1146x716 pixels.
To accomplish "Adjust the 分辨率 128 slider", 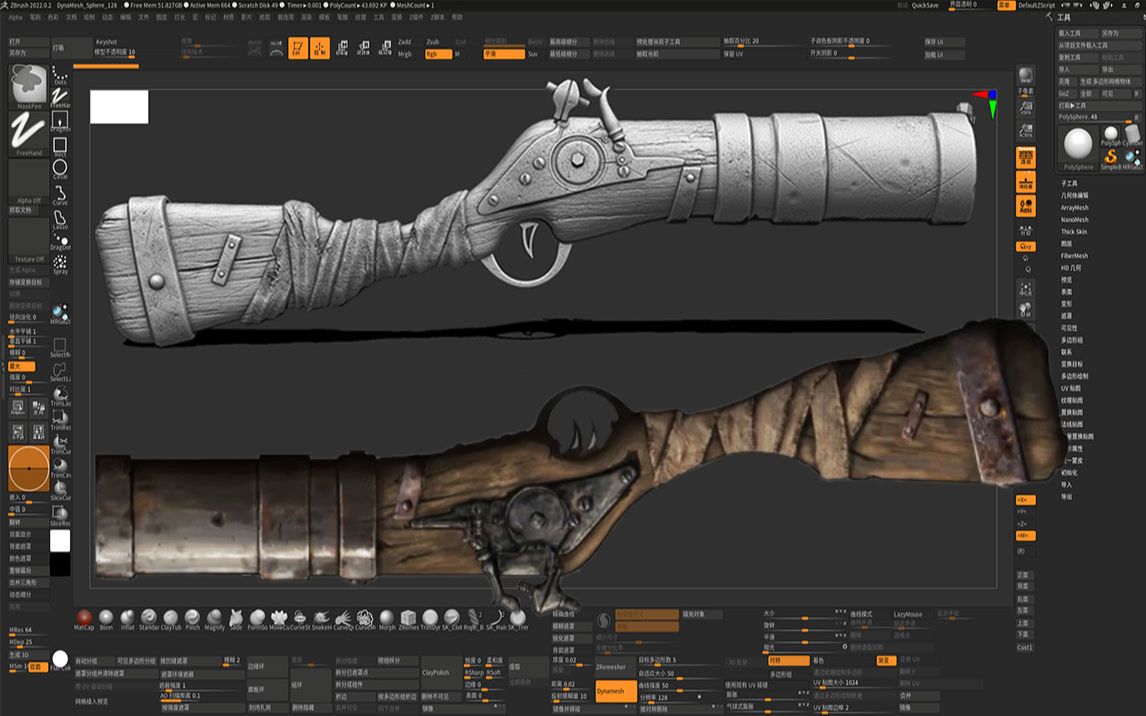I will 680,698.
